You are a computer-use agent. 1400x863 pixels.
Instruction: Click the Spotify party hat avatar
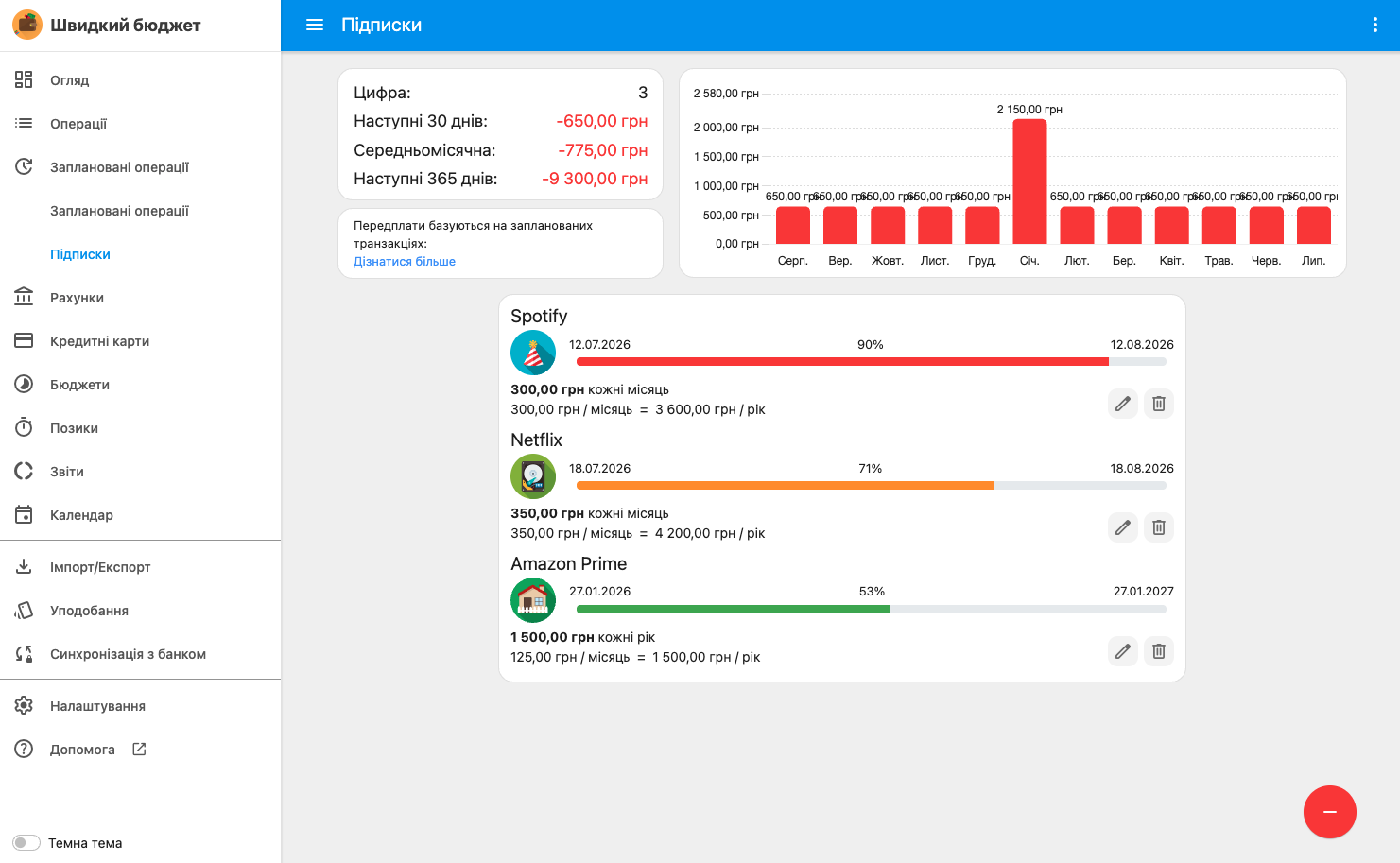point(533,353)
